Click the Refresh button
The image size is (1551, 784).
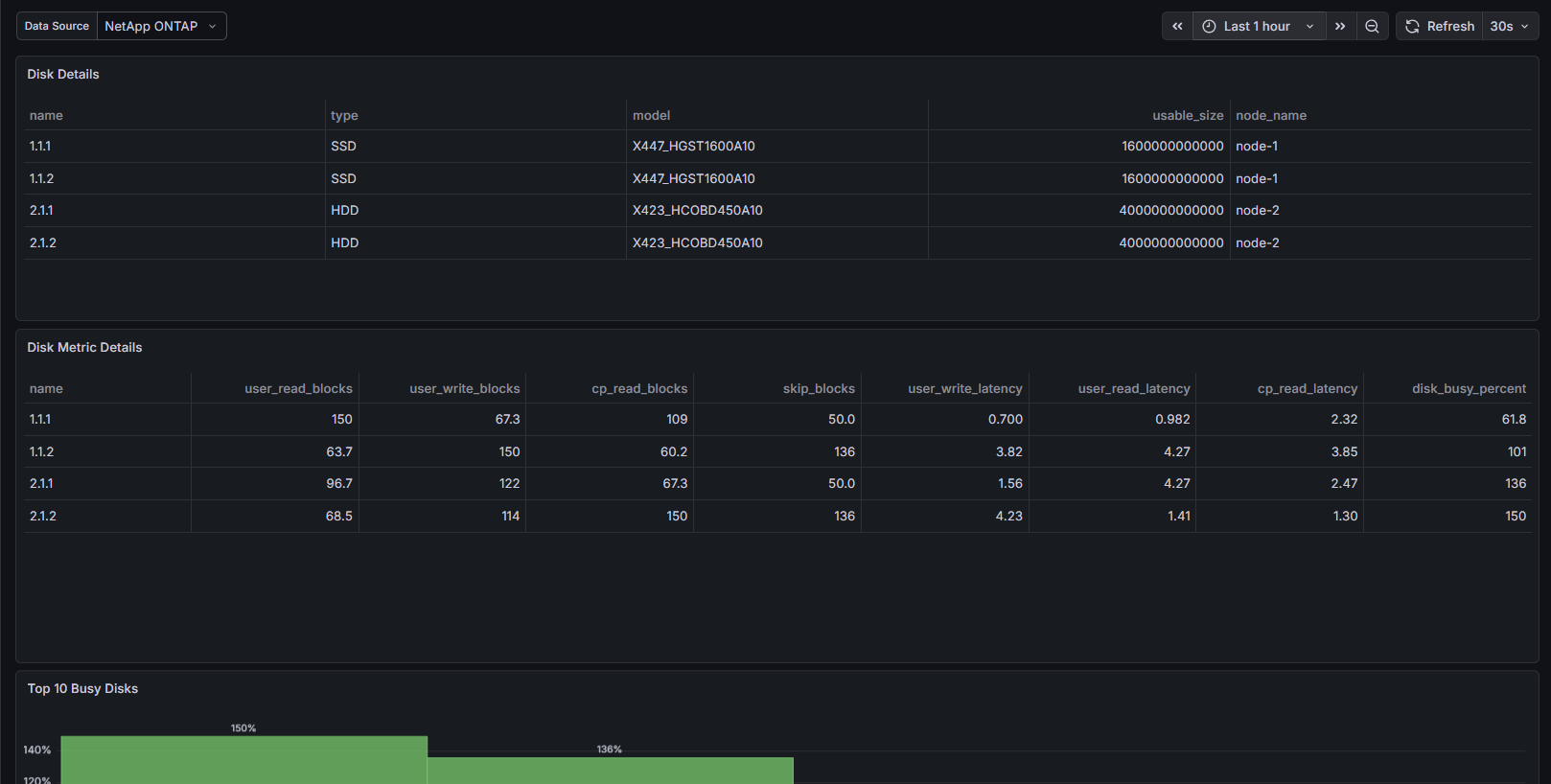pyautogui.click(x=1440, y=26)
